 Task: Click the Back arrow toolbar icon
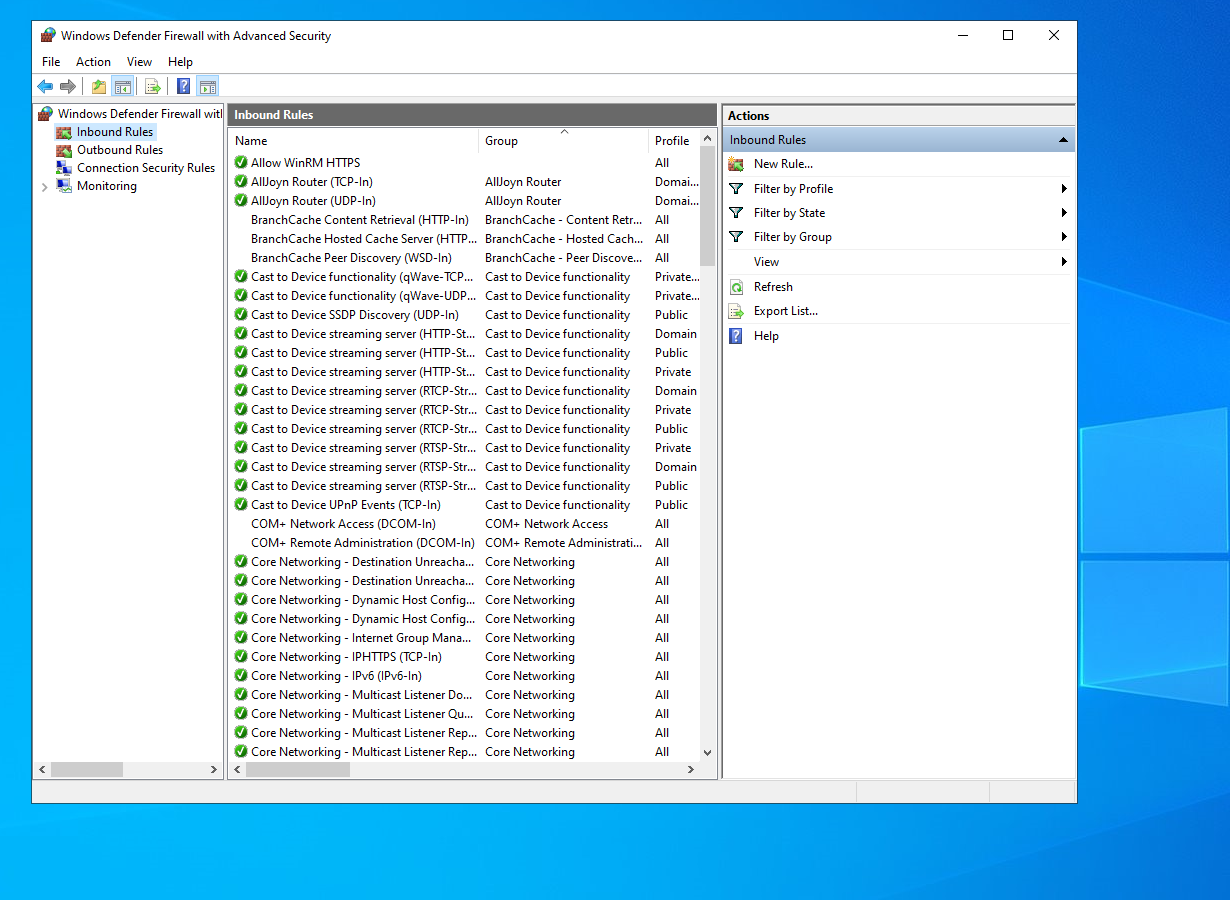45,87
